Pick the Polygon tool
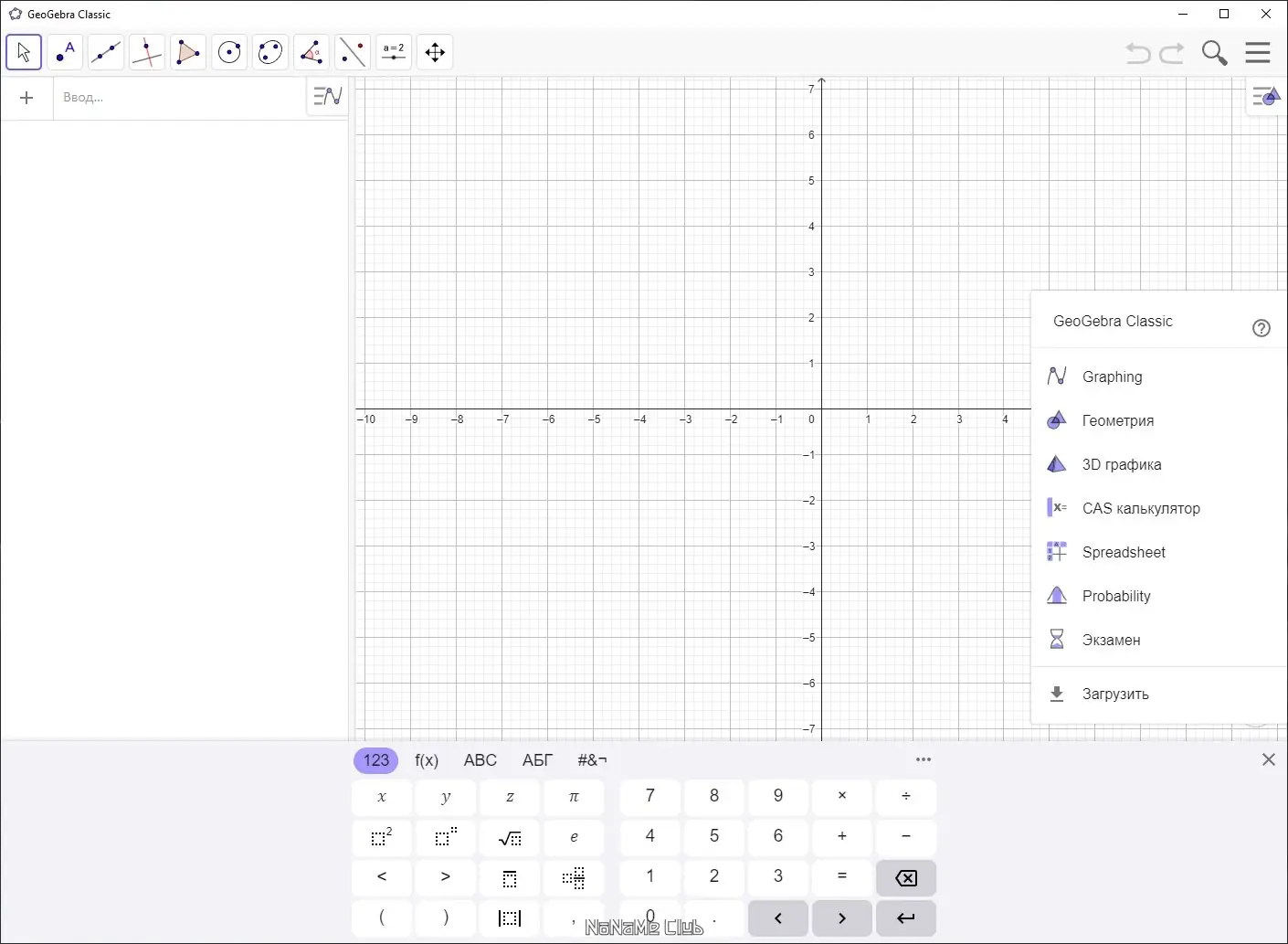 (188, 52)
